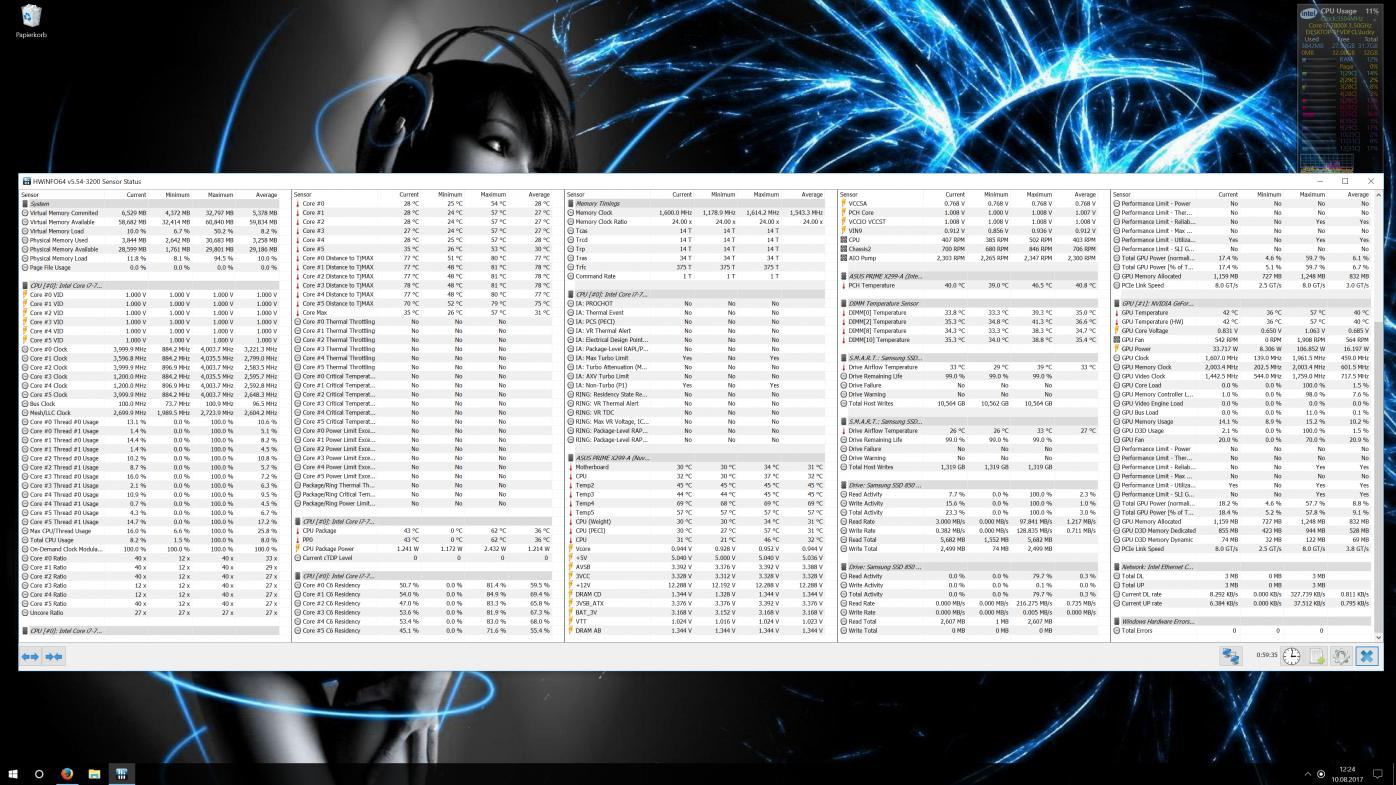Select the Page File Usage row
Viewport: 1396px width, 785px height.
[150, 267]
